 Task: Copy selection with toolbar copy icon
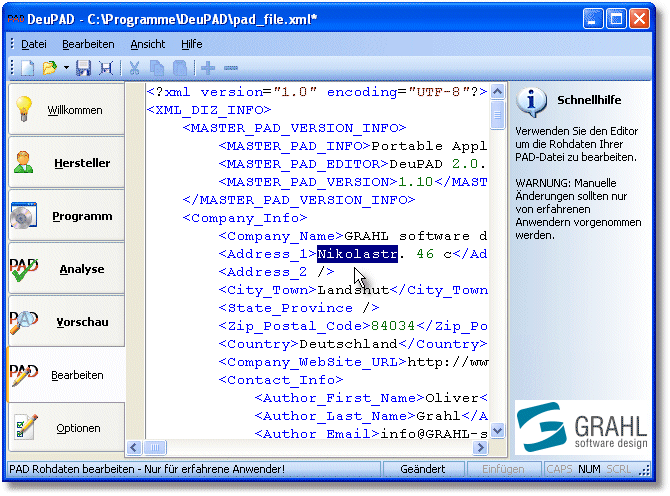(x=157, y=68)
